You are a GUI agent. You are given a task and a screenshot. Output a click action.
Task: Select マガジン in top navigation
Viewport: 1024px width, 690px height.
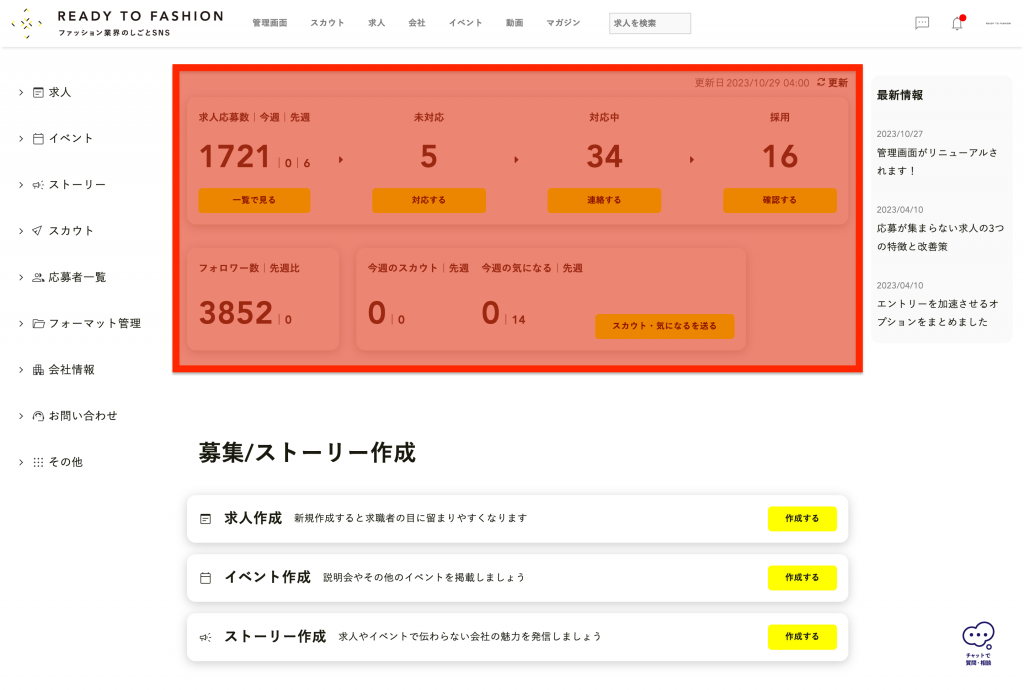(563, 23)
